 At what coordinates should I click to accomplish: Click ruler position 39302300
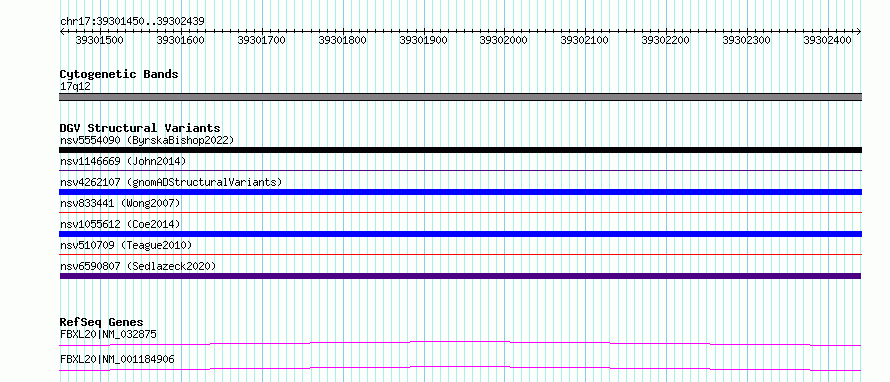746,40
